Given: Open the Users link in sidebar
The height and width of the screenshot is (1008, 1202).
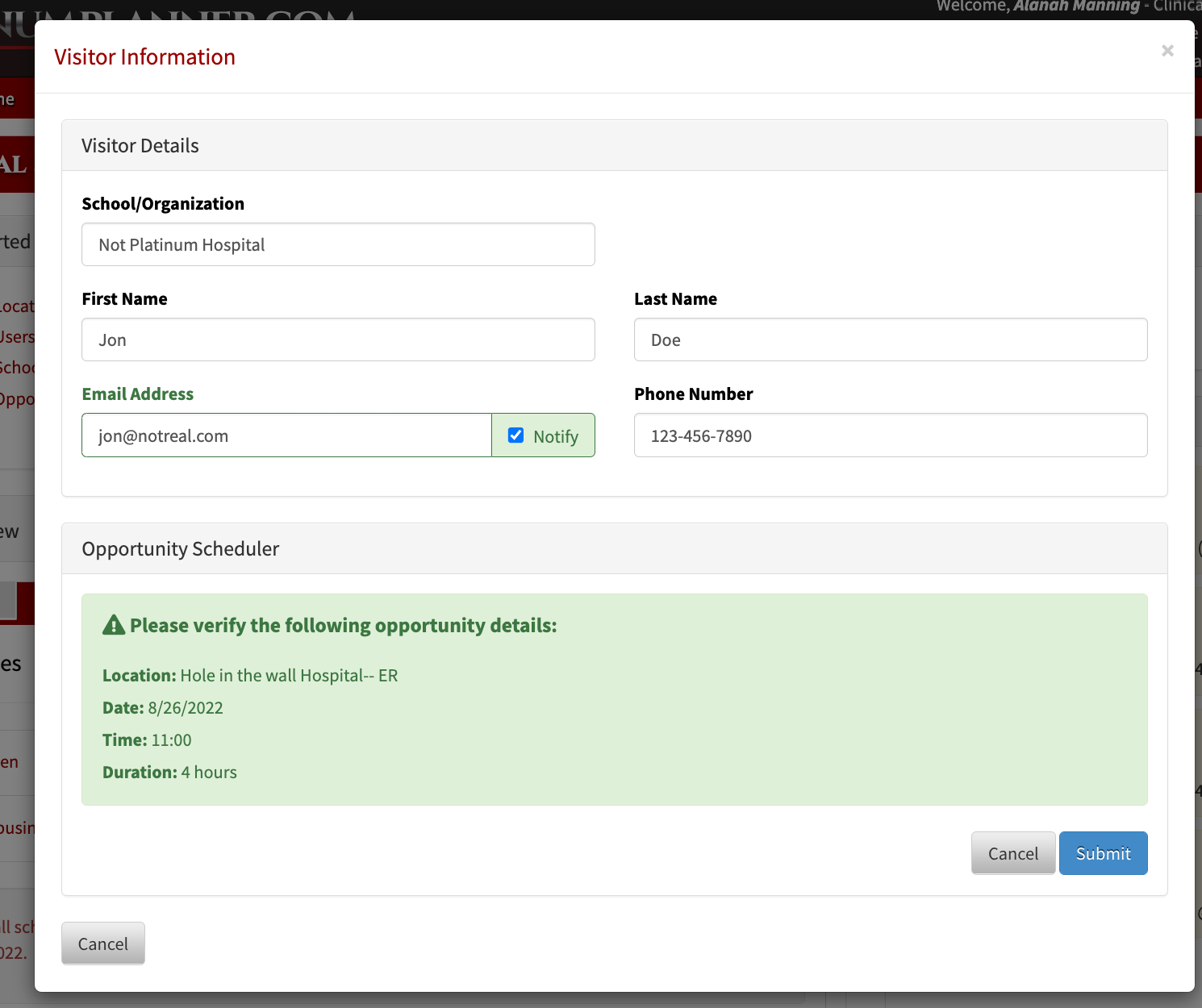Looking at the screenshot, I should [x=18, y=336].
